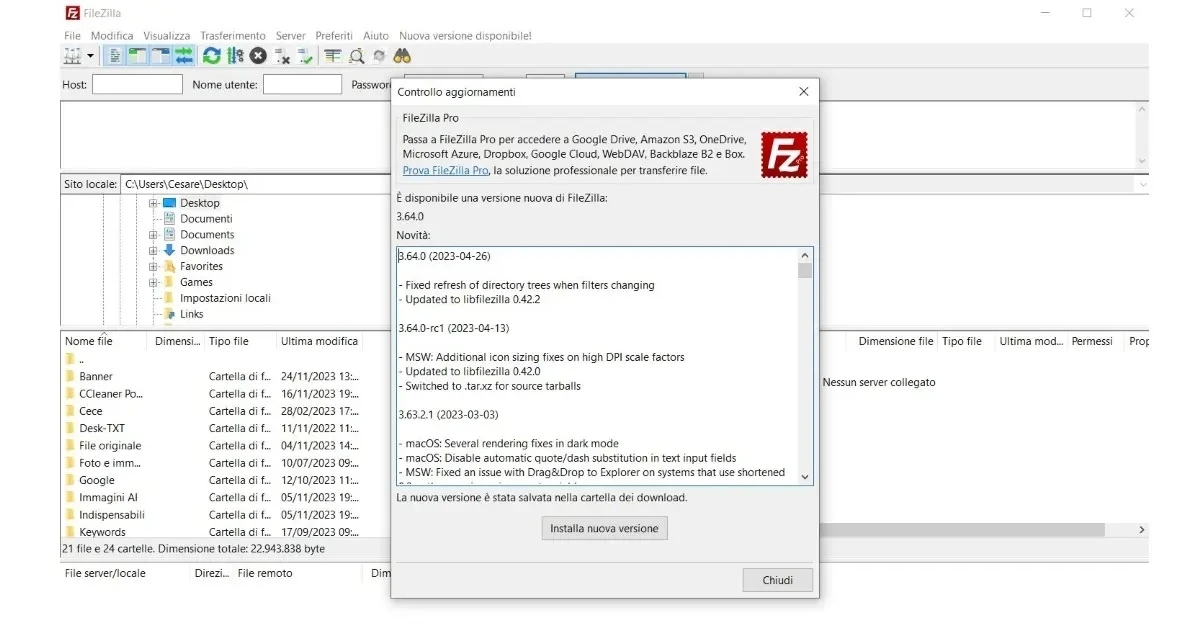Open the directory listing filters
Screen dimensions: 1200x628
click(331, 55)
